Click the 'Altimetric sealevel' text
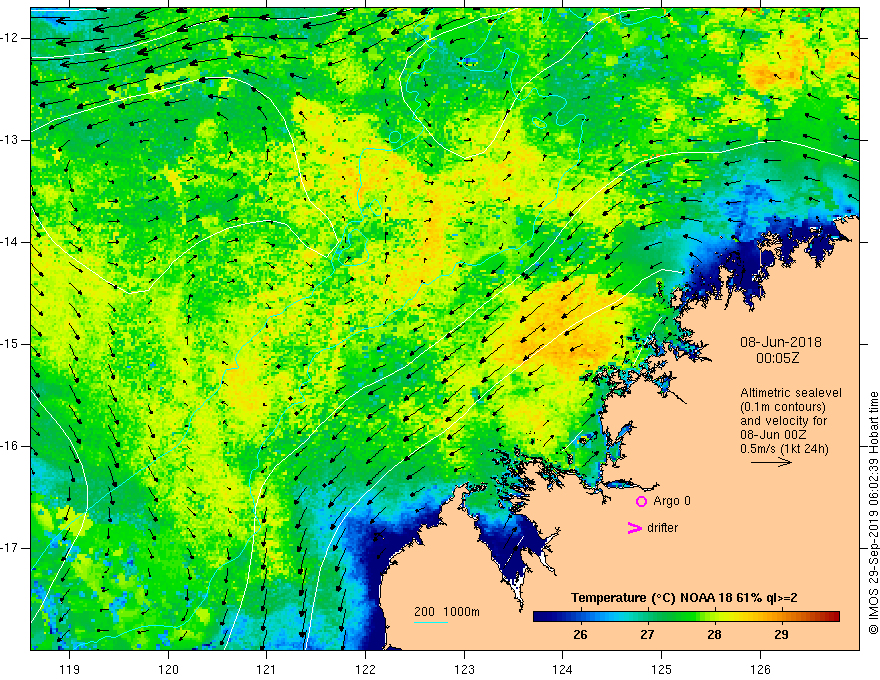 pos(791,393)
